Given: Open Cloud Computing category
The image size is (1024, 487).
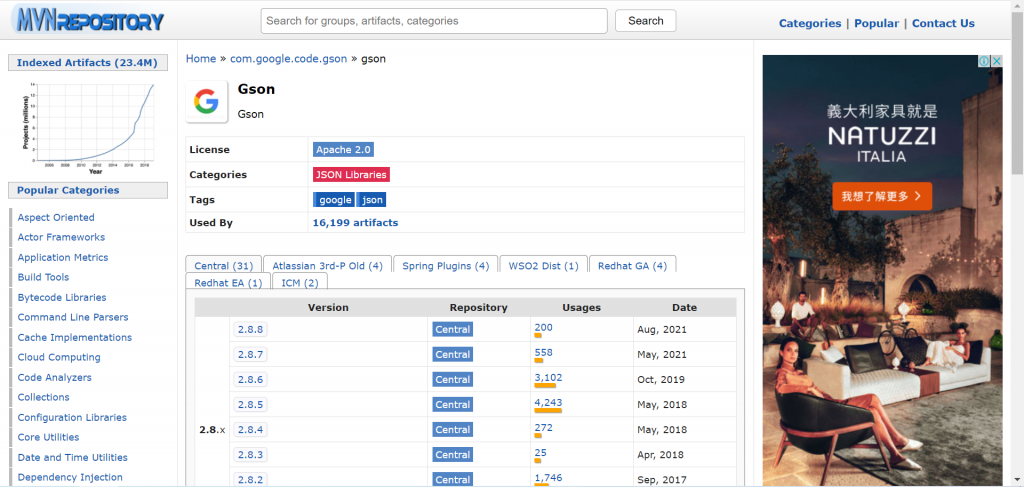Looking at the screenshot, I should [x=59, y=357].
